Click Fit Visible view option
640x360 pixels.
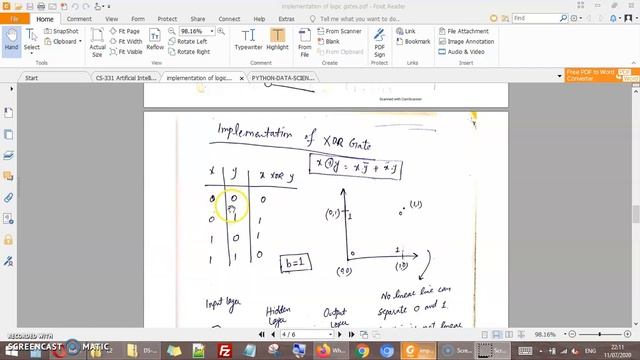click(126, 52)
